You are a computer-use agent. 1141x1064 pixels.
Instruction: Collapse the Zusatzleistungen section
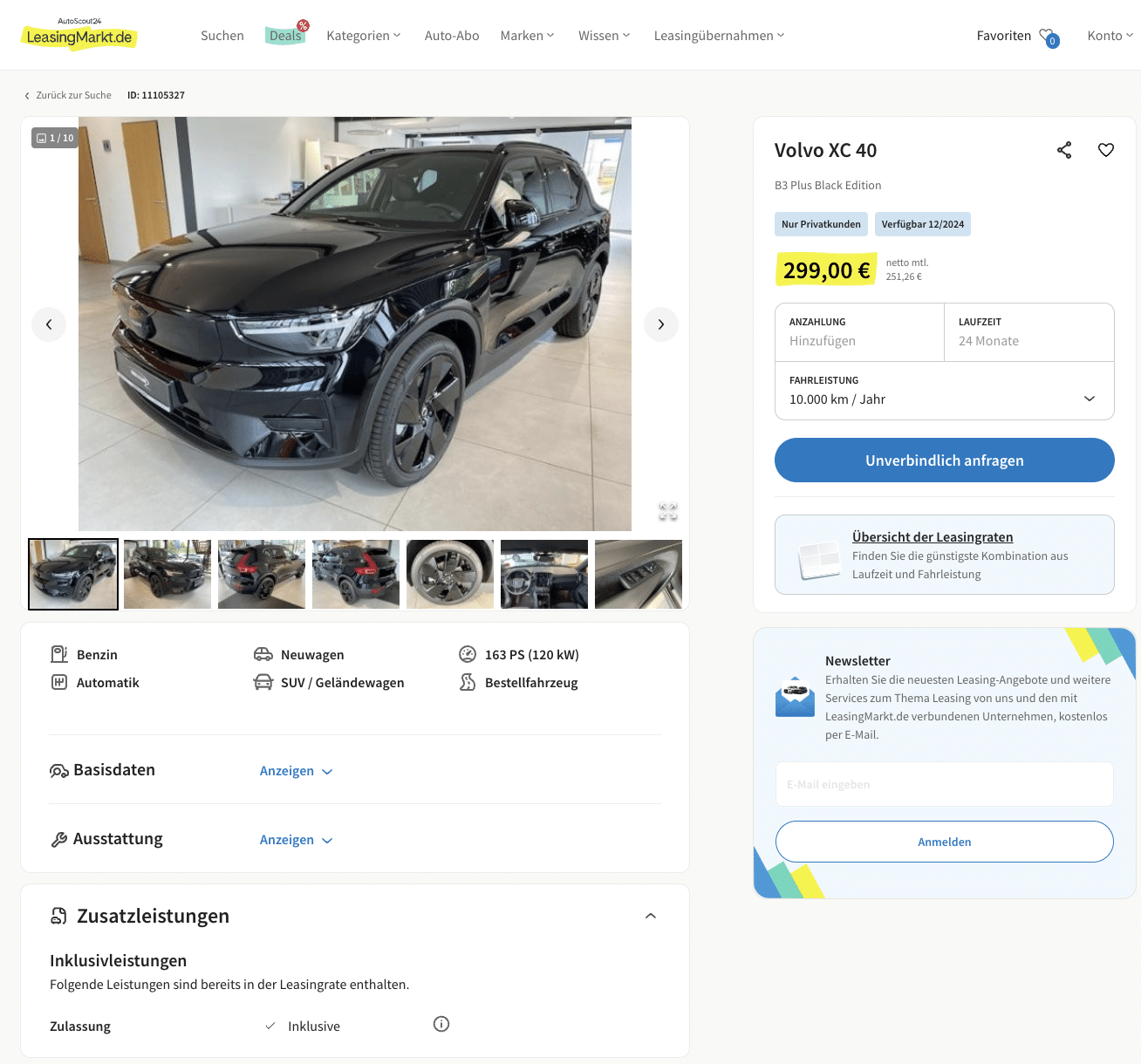[x=651, y=916]
